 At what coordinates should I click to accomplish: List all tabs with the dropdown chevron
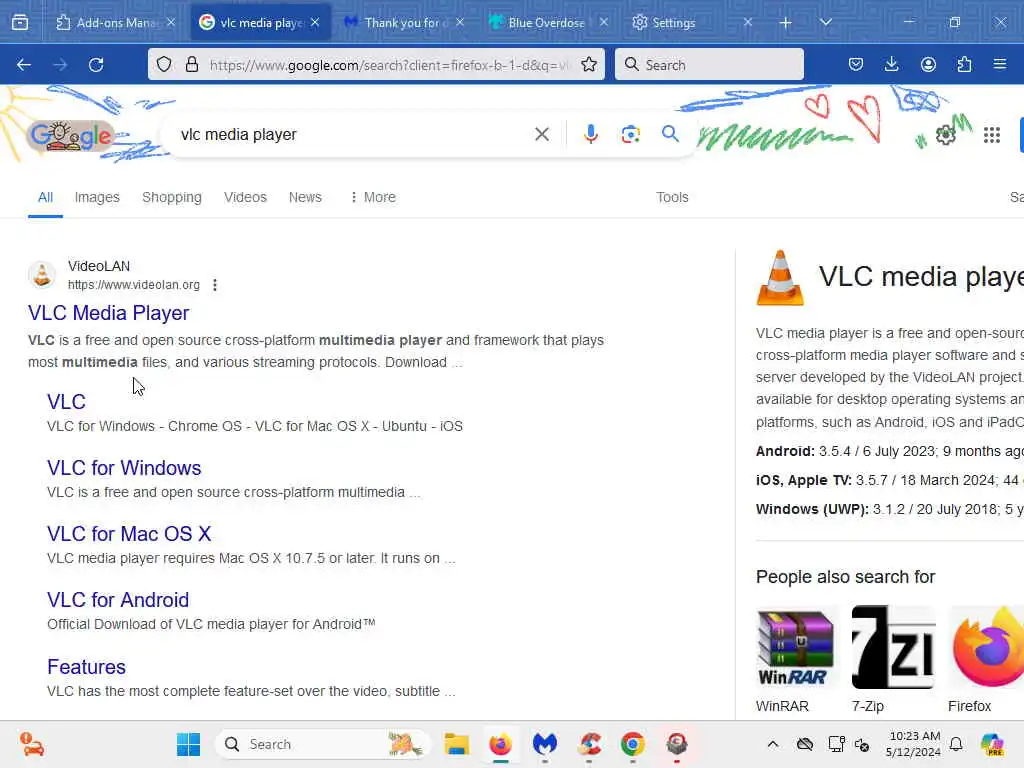point(825,23)
